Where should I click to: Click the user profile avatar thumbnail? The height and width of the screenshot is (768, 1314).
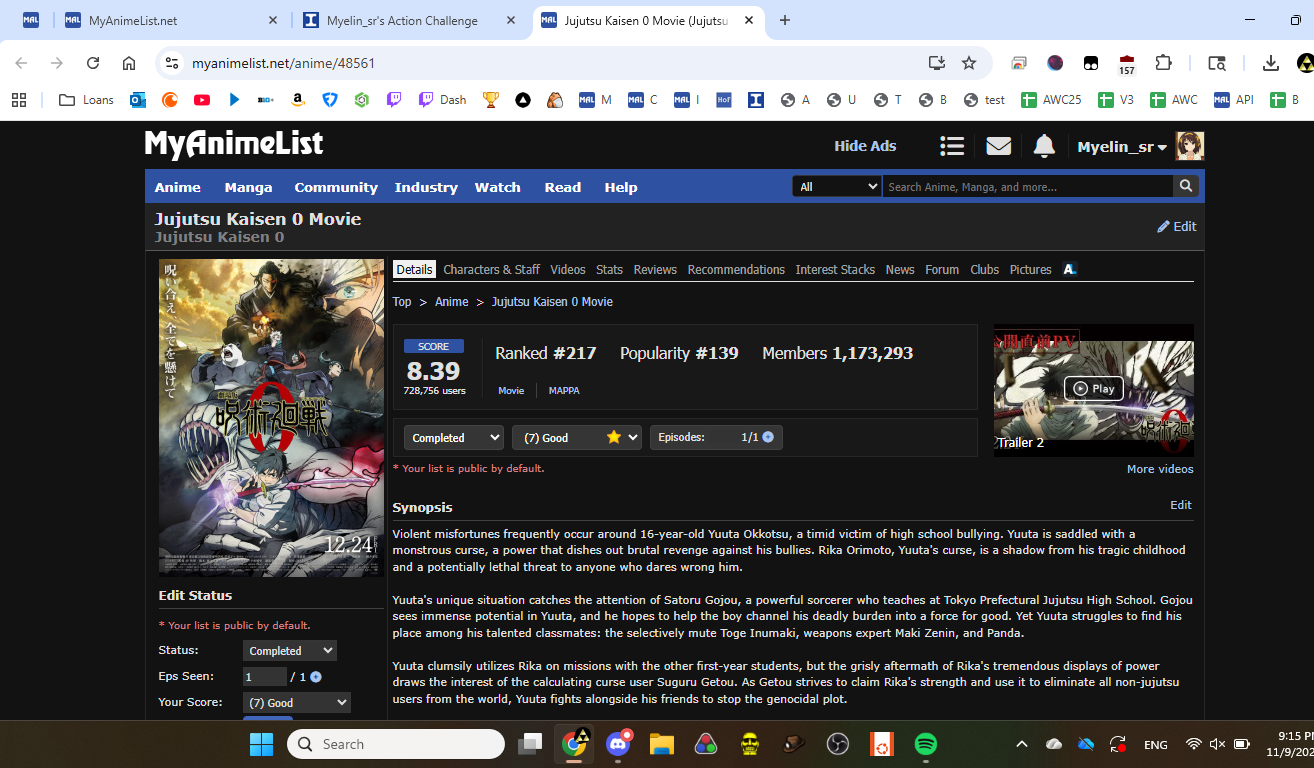click(x=1190, y=146)
